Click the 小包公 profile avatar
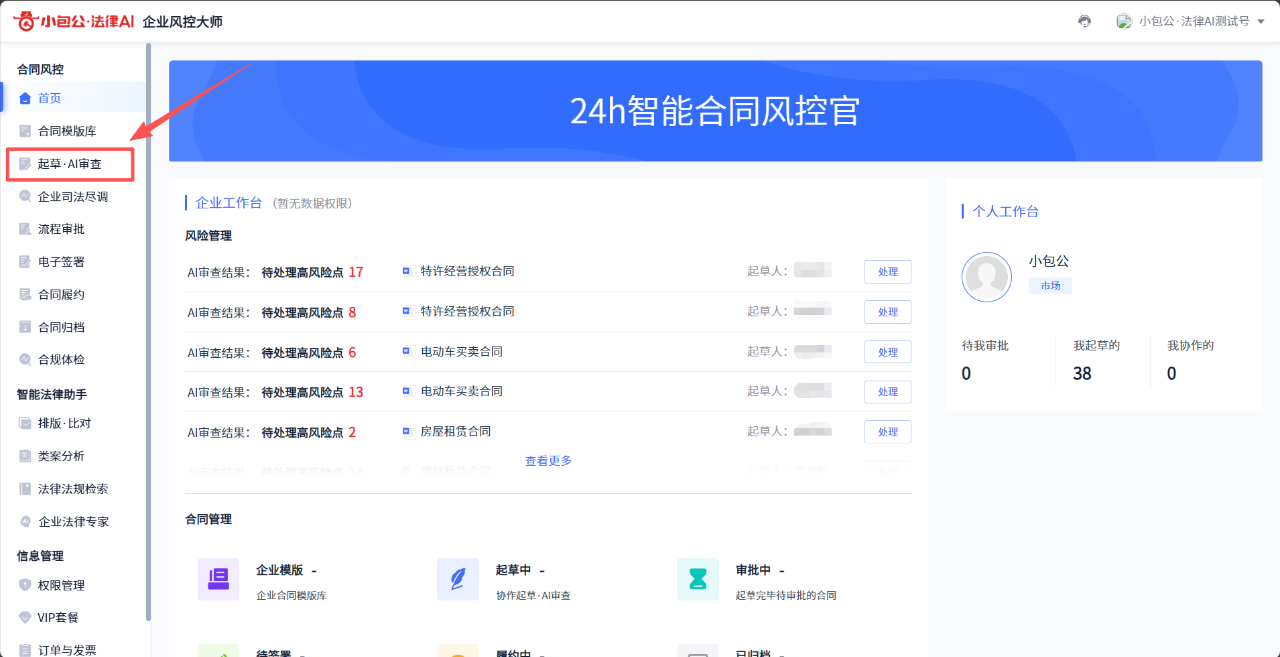 (986, 277)
